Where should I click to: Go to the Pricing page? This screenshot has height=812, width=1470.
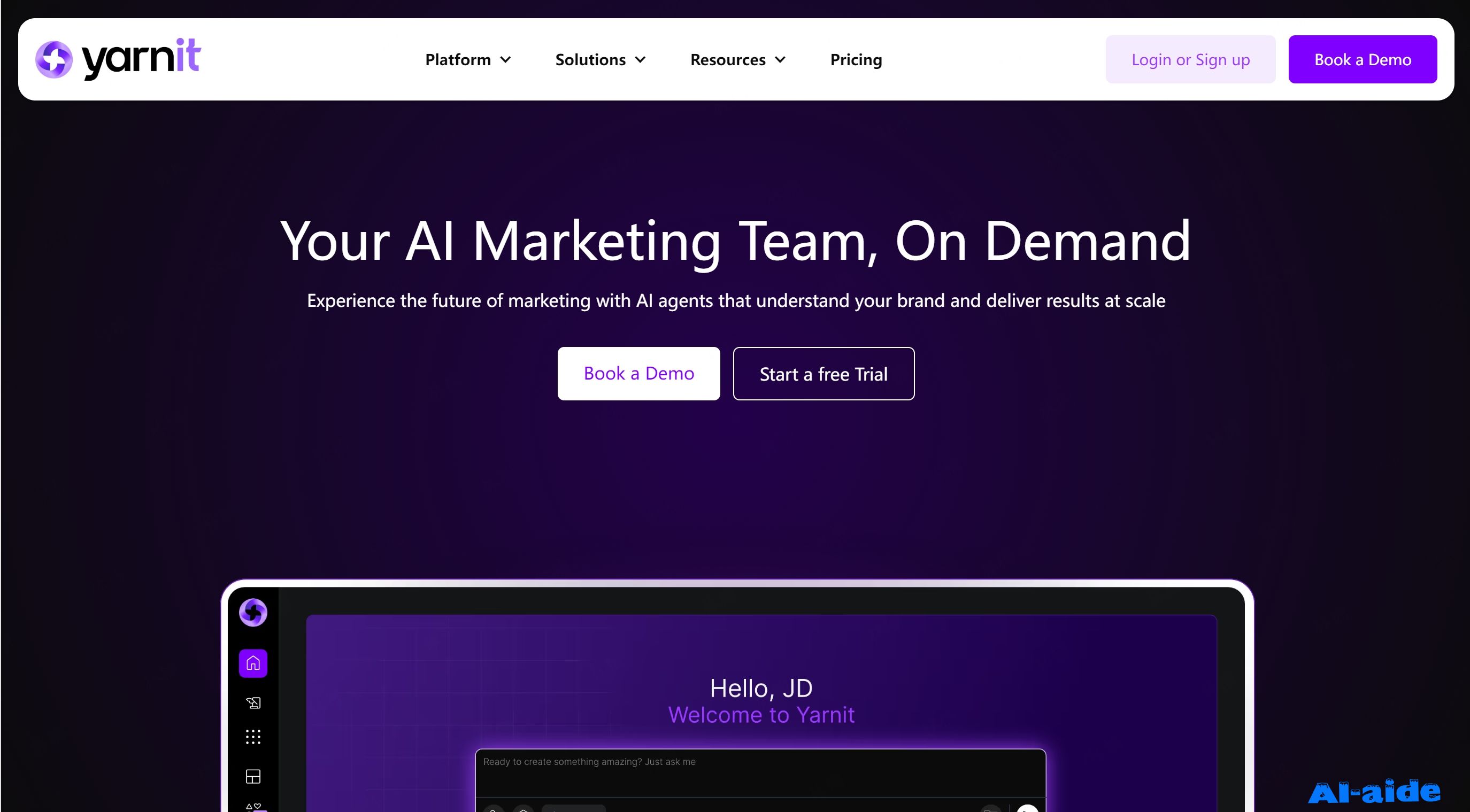(856, 59)
